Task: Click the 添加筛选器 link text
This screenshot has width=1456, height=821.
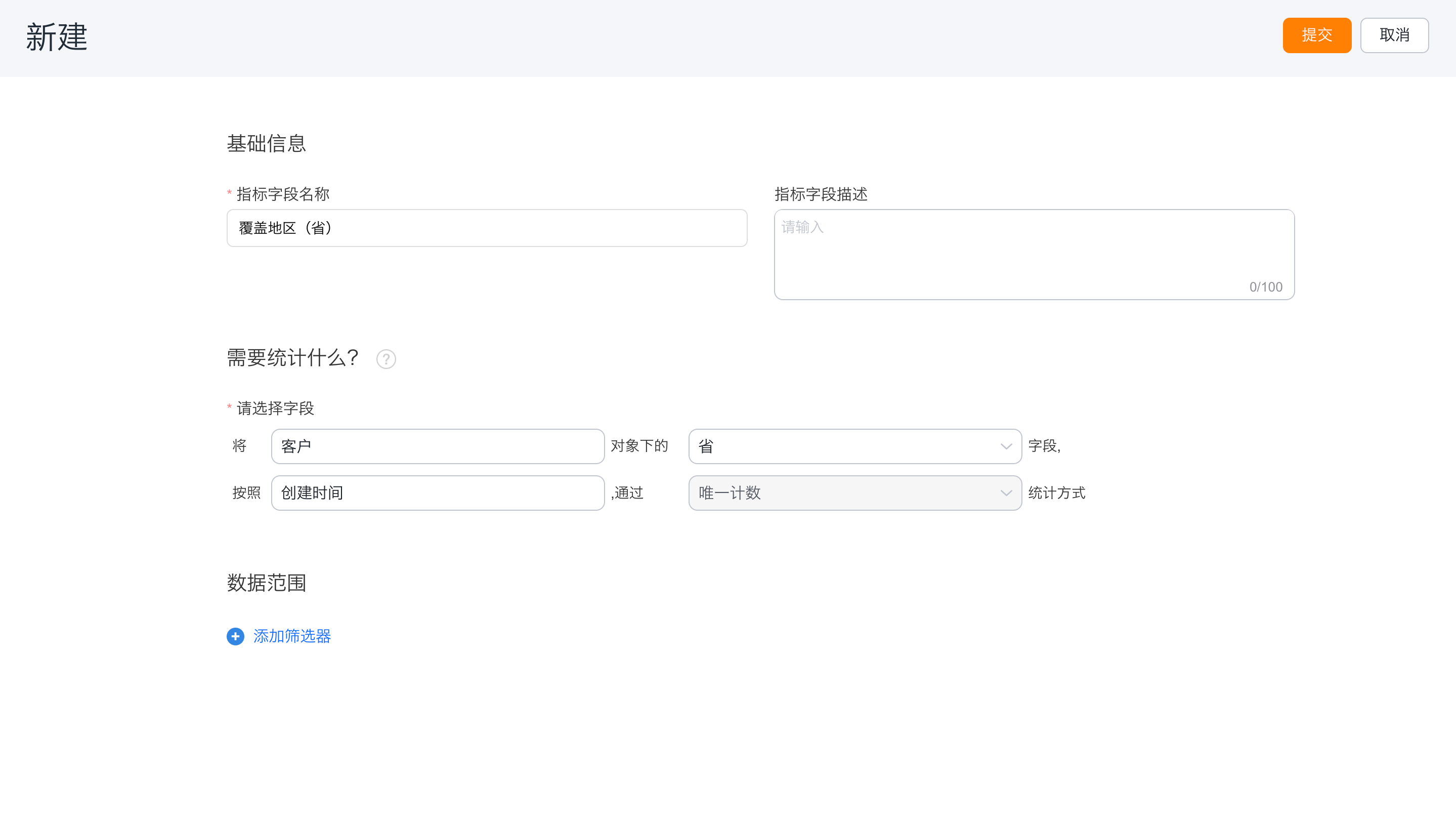Action: (x=291, y=636)
